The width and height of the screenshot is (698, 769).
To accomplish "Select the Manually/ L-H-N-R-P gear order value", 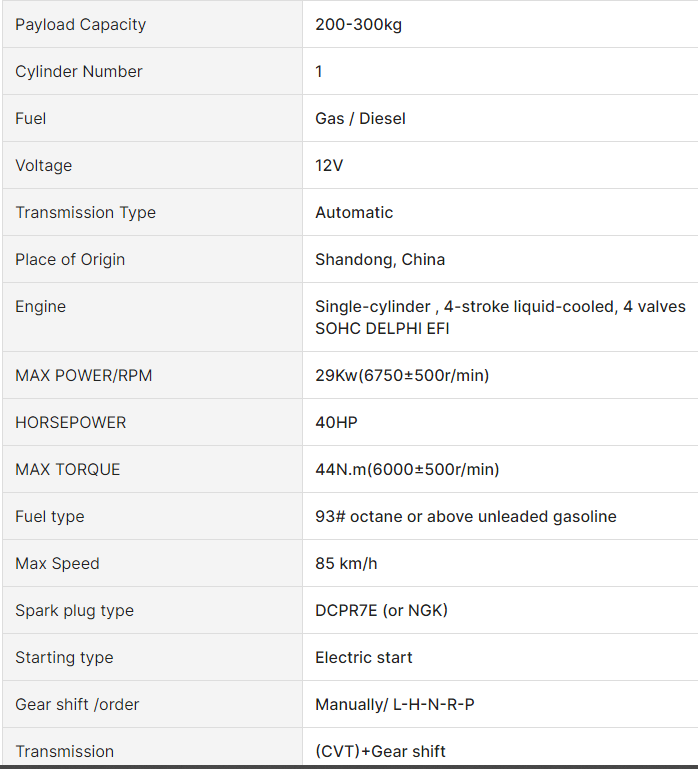I will (x=395, y=704).
